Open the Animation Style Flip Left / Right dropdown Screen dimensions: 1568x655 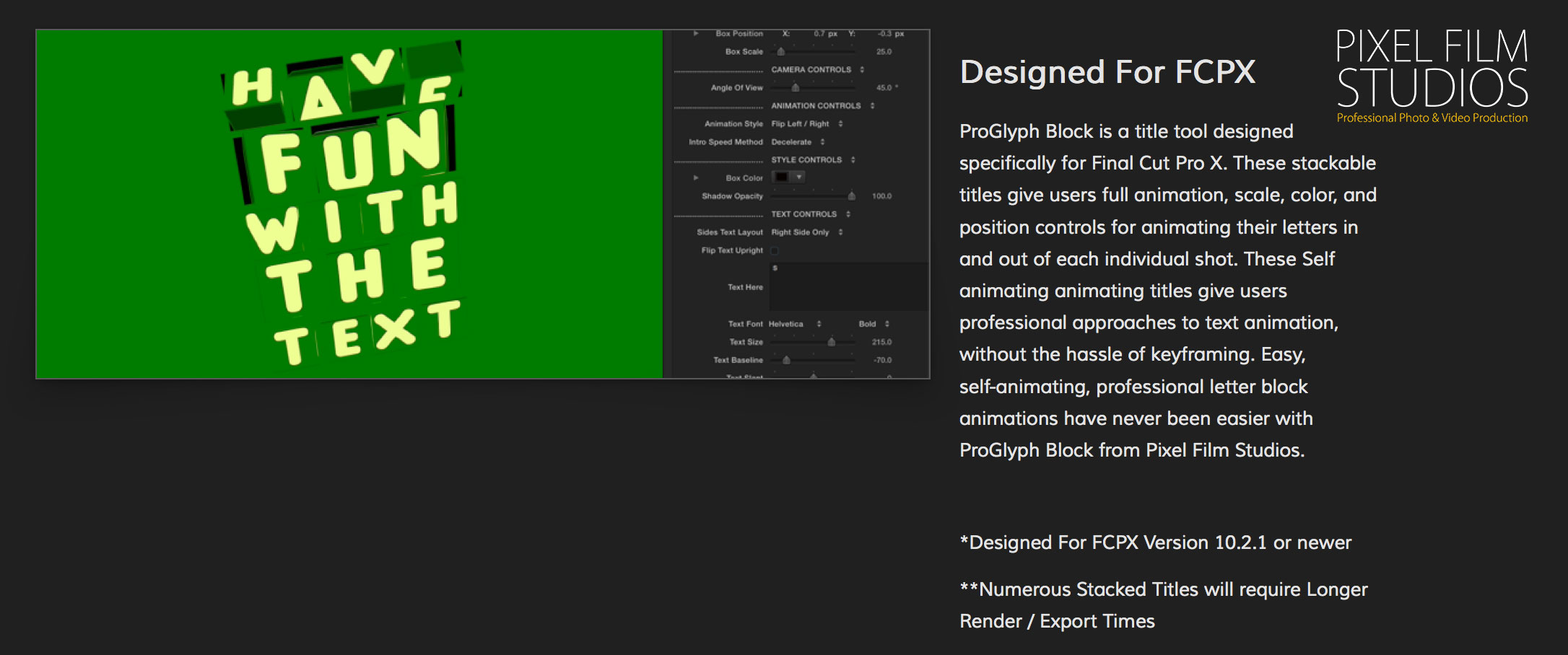[806, 124]
